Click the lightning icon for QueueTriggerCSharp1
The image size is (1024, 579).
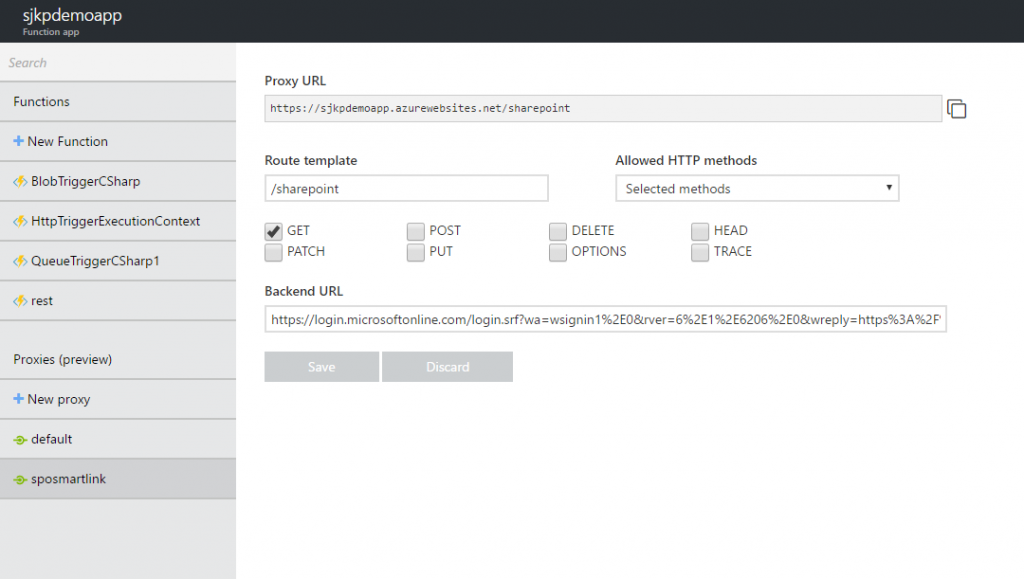(19, 261)
